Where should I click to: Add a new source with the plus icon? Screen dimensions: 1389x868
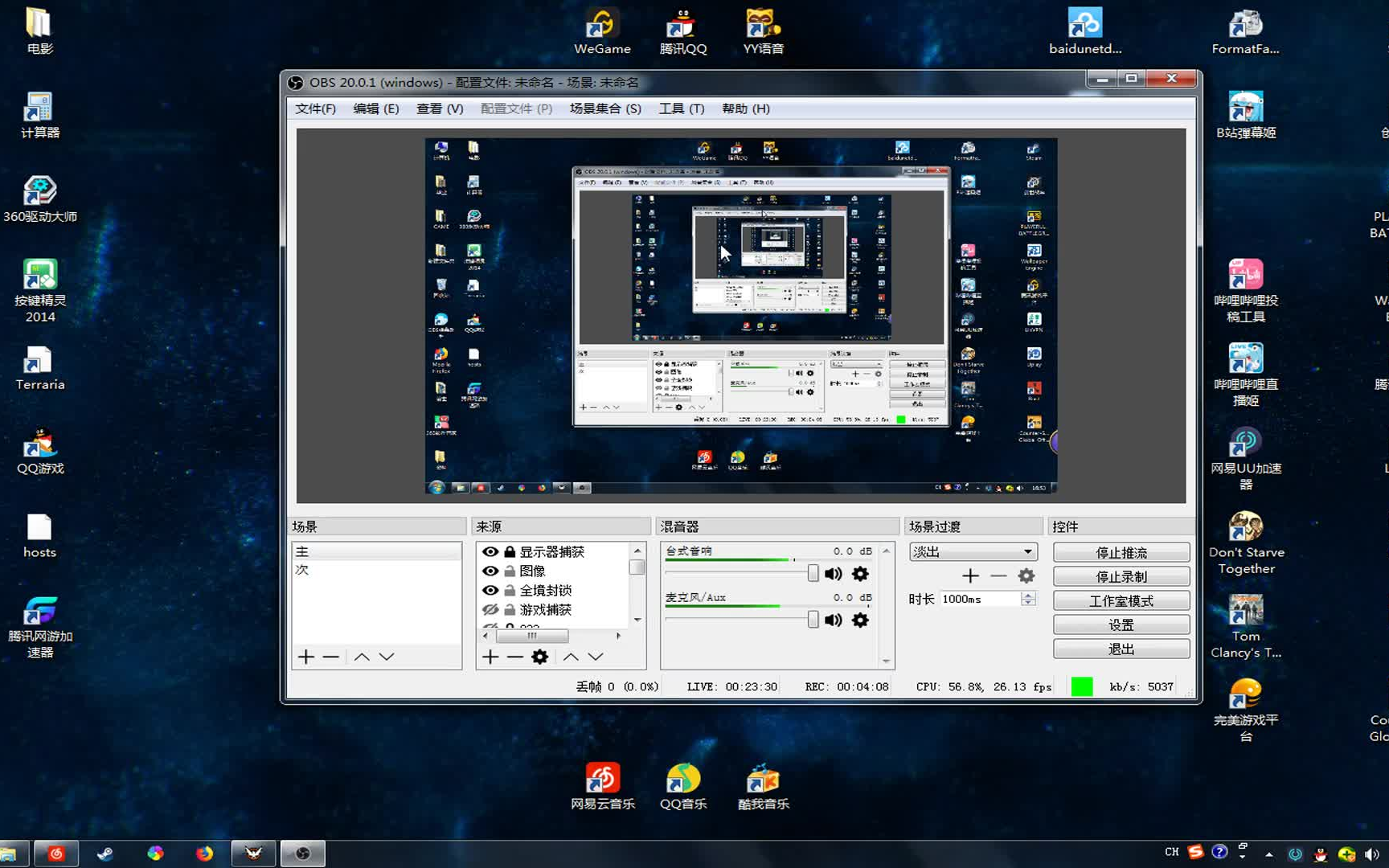(x=490, y=657)
